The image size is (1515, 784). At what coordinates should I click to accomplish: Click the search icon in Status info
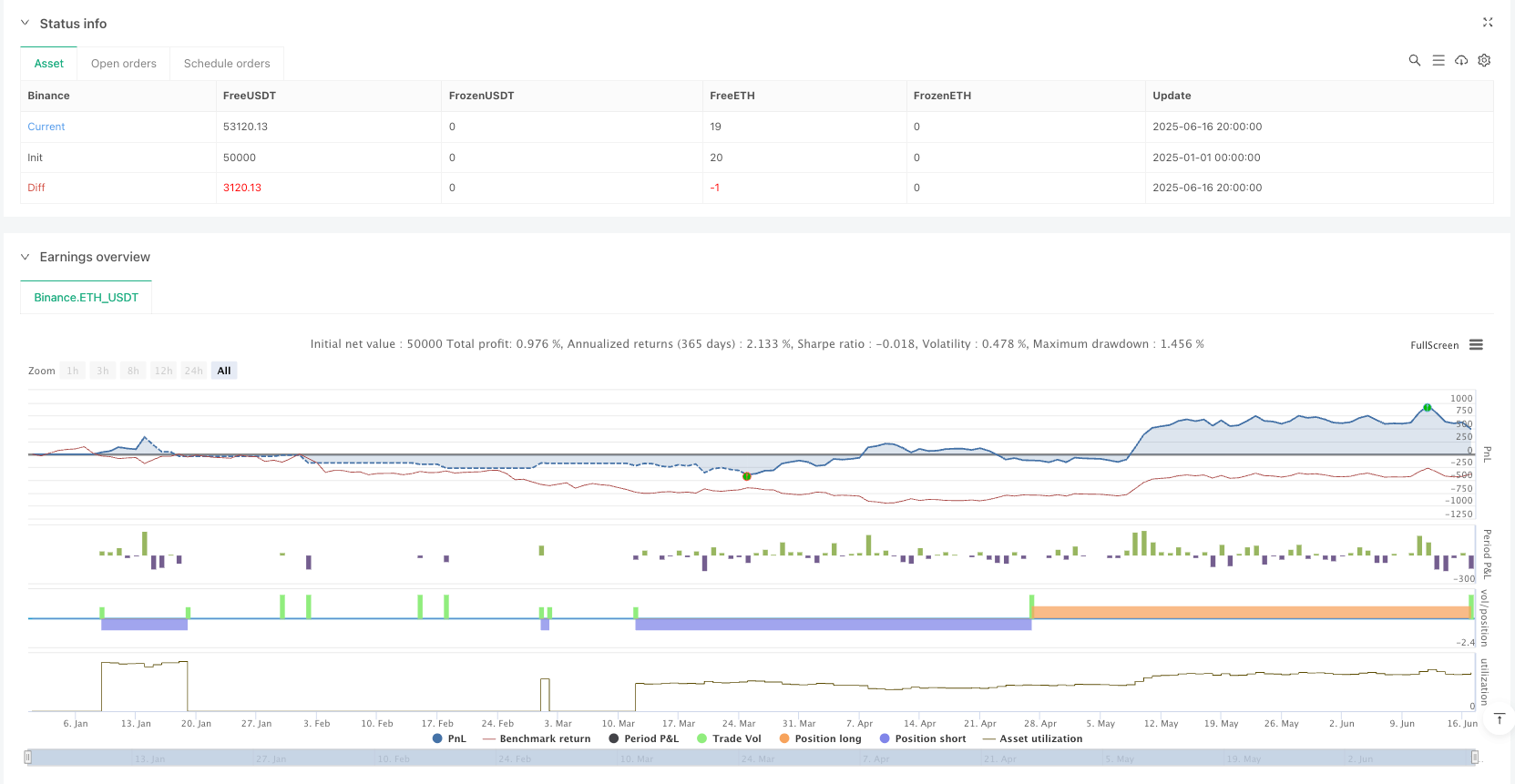point(1414,60)
